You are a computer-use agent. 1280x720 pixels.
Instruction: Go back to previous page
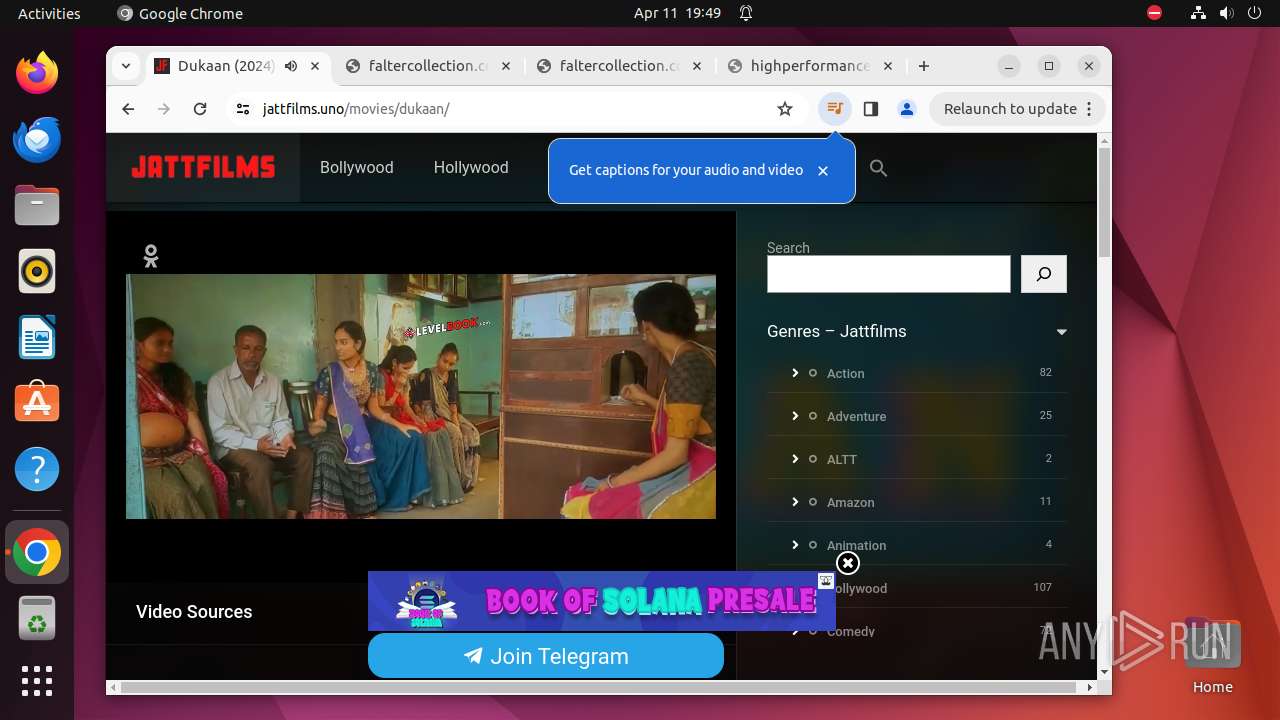[x=128, y=109]
